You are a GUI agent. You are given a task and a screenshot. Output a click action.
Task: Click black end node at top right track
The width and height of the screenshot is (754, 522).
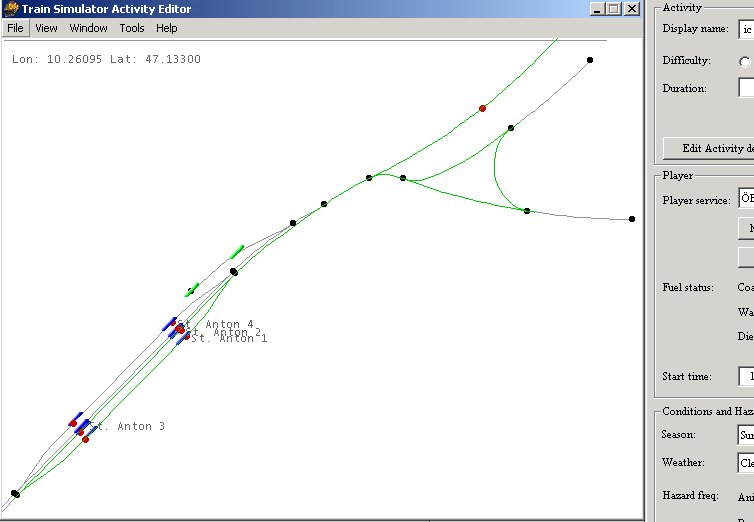(590, 60)
